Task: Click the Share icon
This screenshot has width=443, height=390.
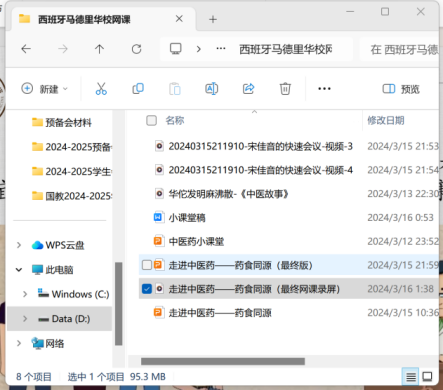Action: (x=248, y=89)
